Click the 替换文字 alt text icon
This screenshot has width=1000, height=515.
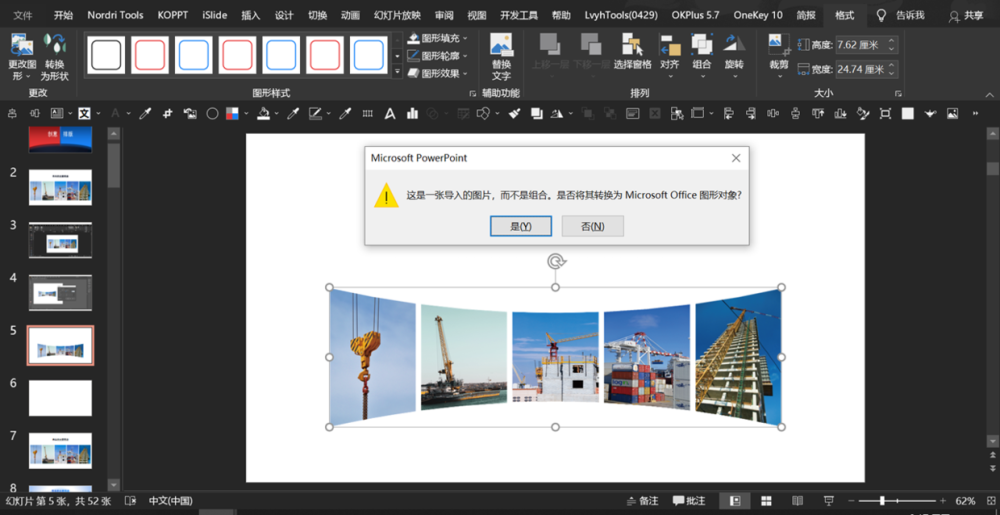tap(501, 46)
